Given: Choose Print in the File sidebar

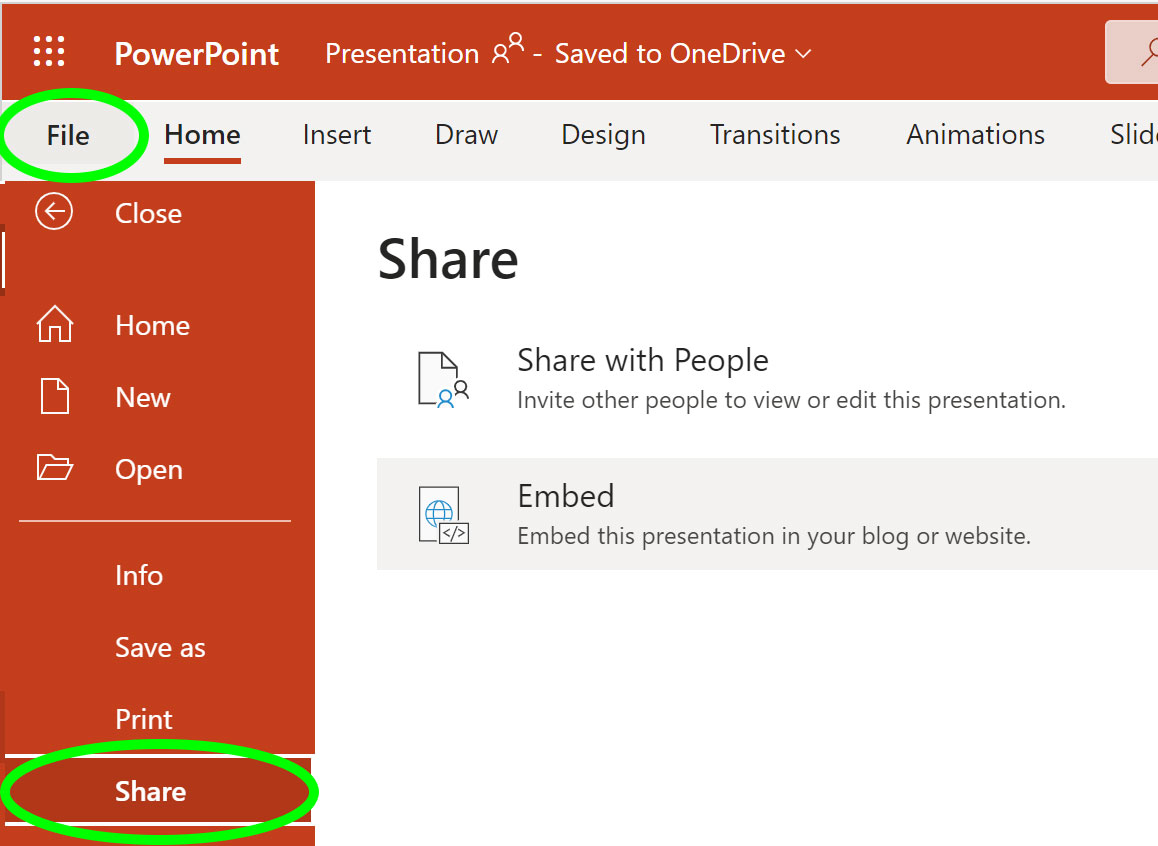Looking at the screenshot, I should 144,719.
